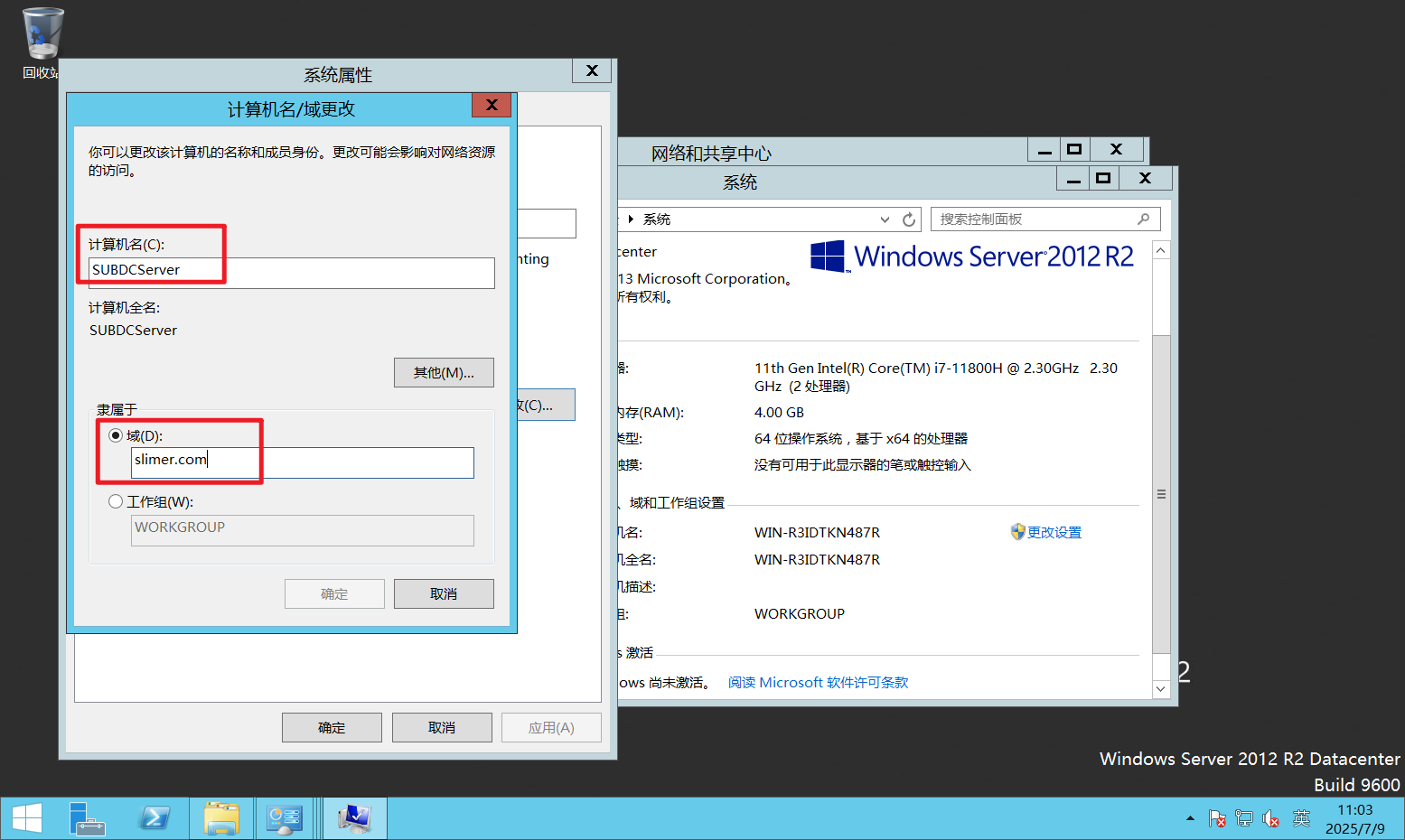Launch Server Manager from the taskbar
Image resolution: width=1405 pixels, height=840 pixels.
[88, 818]
